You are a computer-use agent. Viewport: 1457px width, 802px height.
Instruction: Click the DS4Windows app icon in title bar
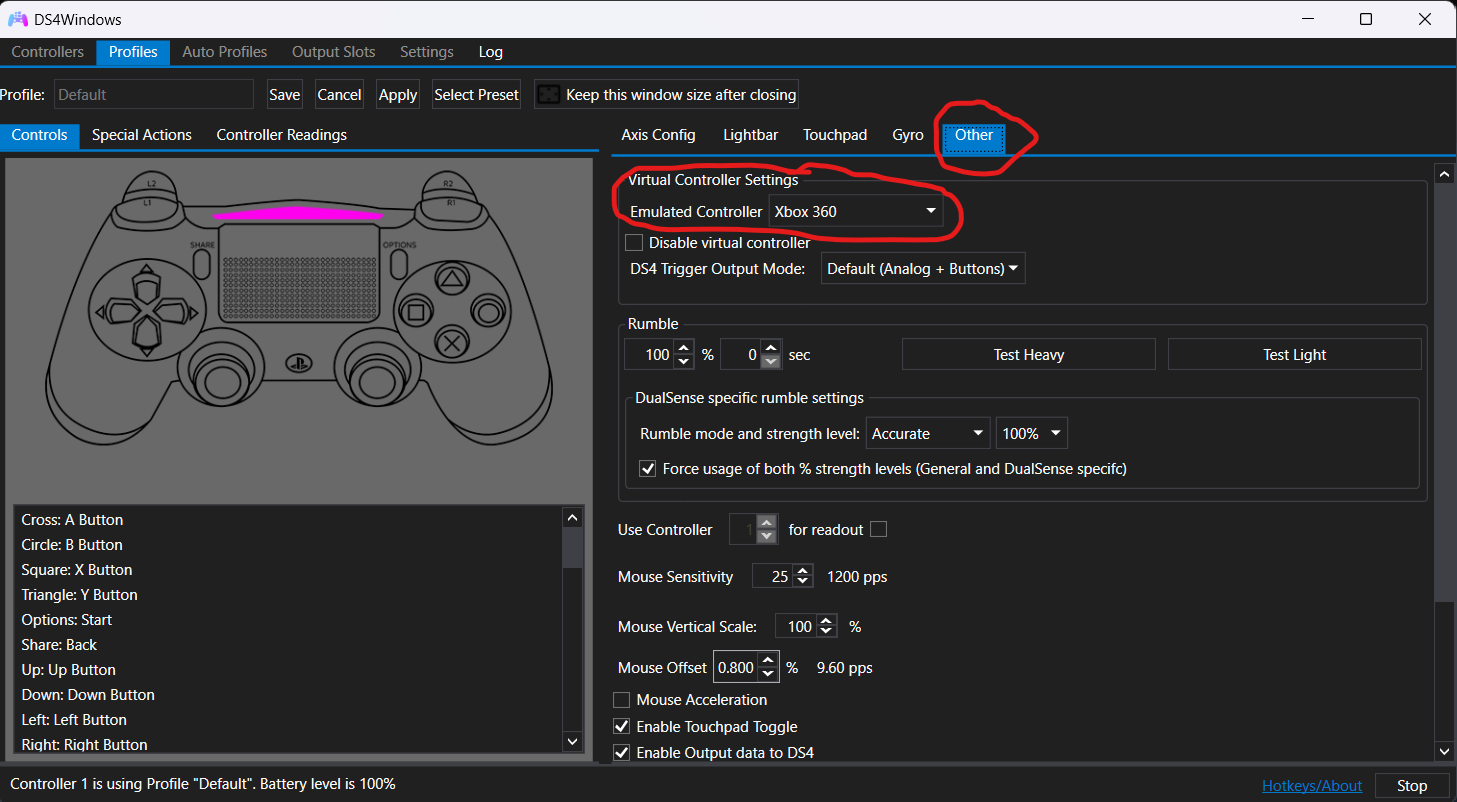(18, 19)
